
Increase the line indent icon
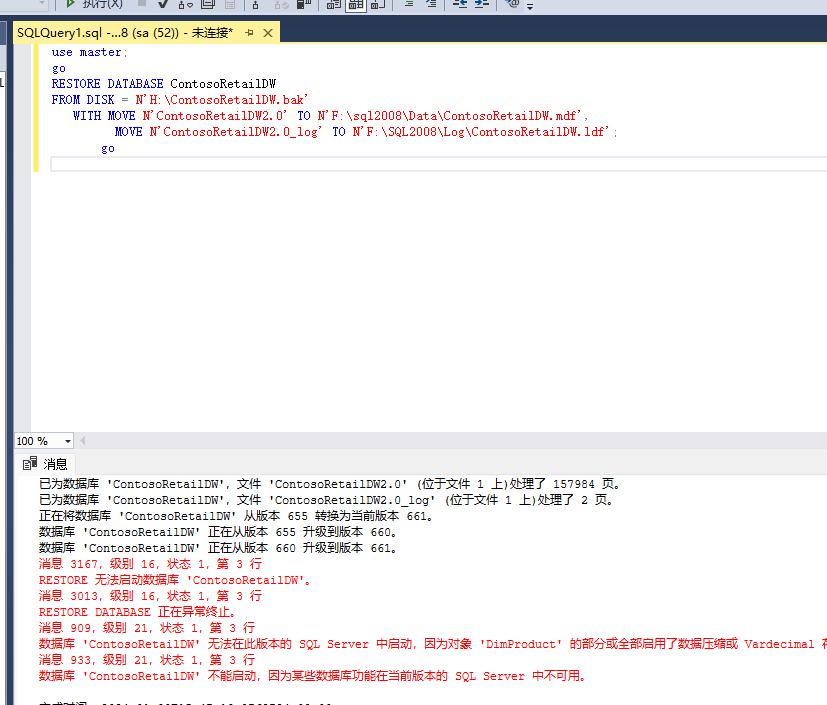pos(482,4)
